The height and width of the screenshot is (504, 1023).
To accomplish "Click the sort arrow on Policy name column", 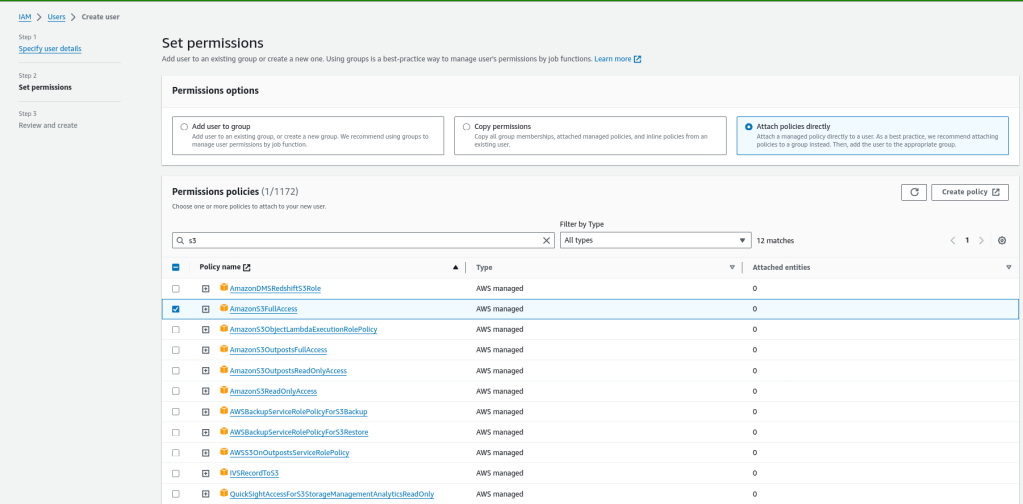I will point(455,268).
